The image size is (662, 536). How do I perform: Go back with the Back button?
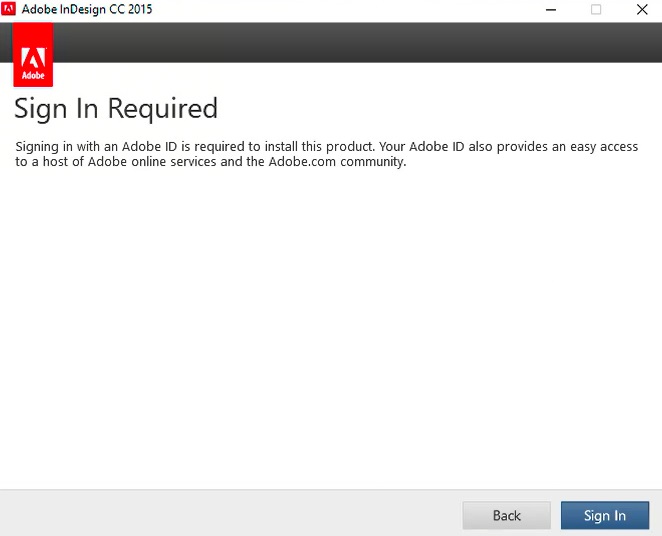[506, 515]
